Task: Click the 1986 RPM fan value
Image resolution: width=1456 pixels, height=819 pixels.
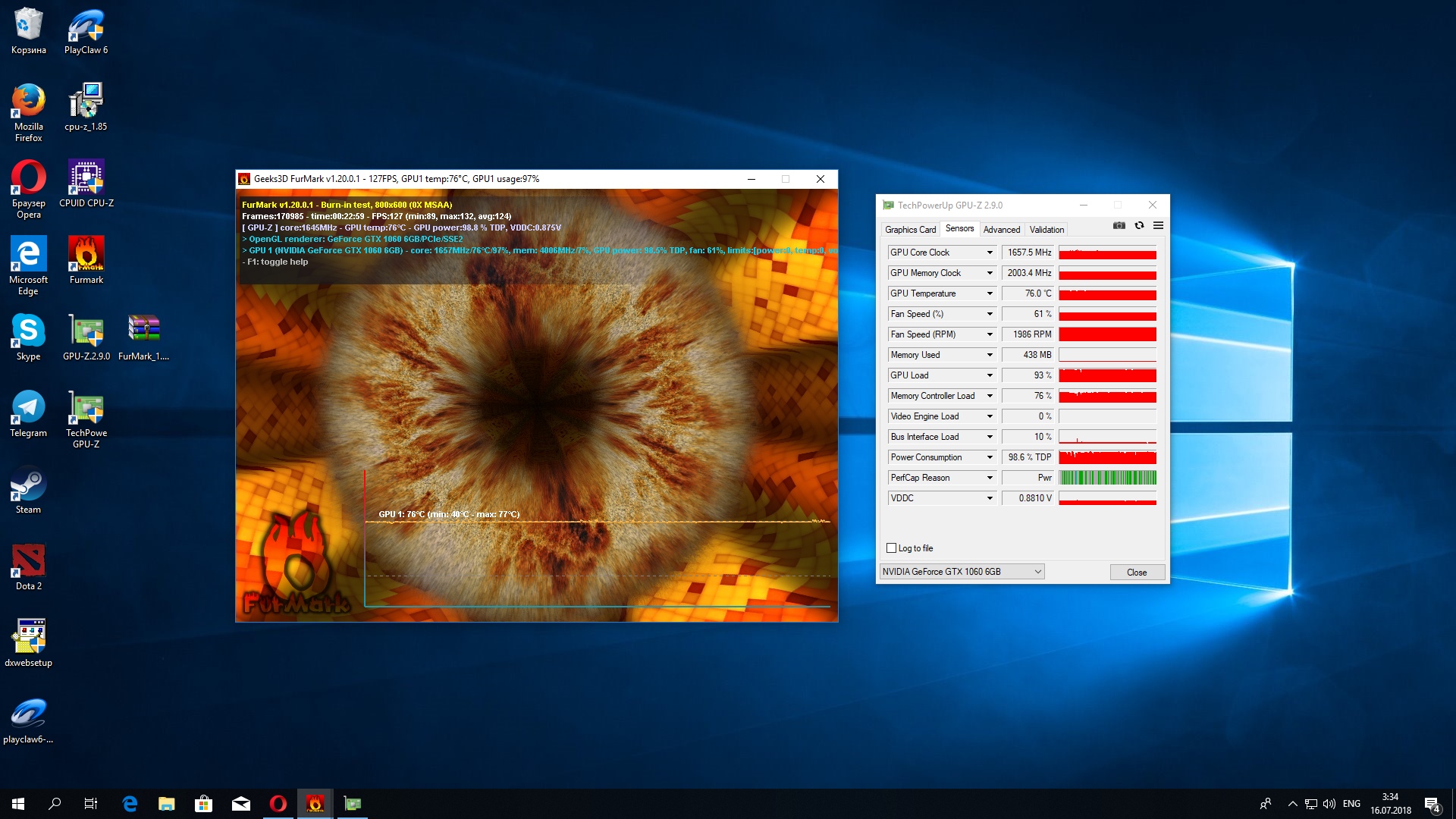Action: pos(1028,334)
